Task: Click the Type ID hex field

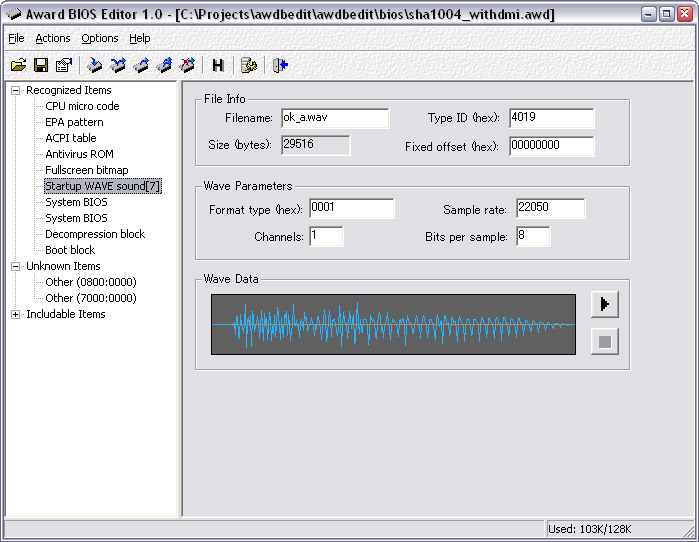Action: coord(551,118)
